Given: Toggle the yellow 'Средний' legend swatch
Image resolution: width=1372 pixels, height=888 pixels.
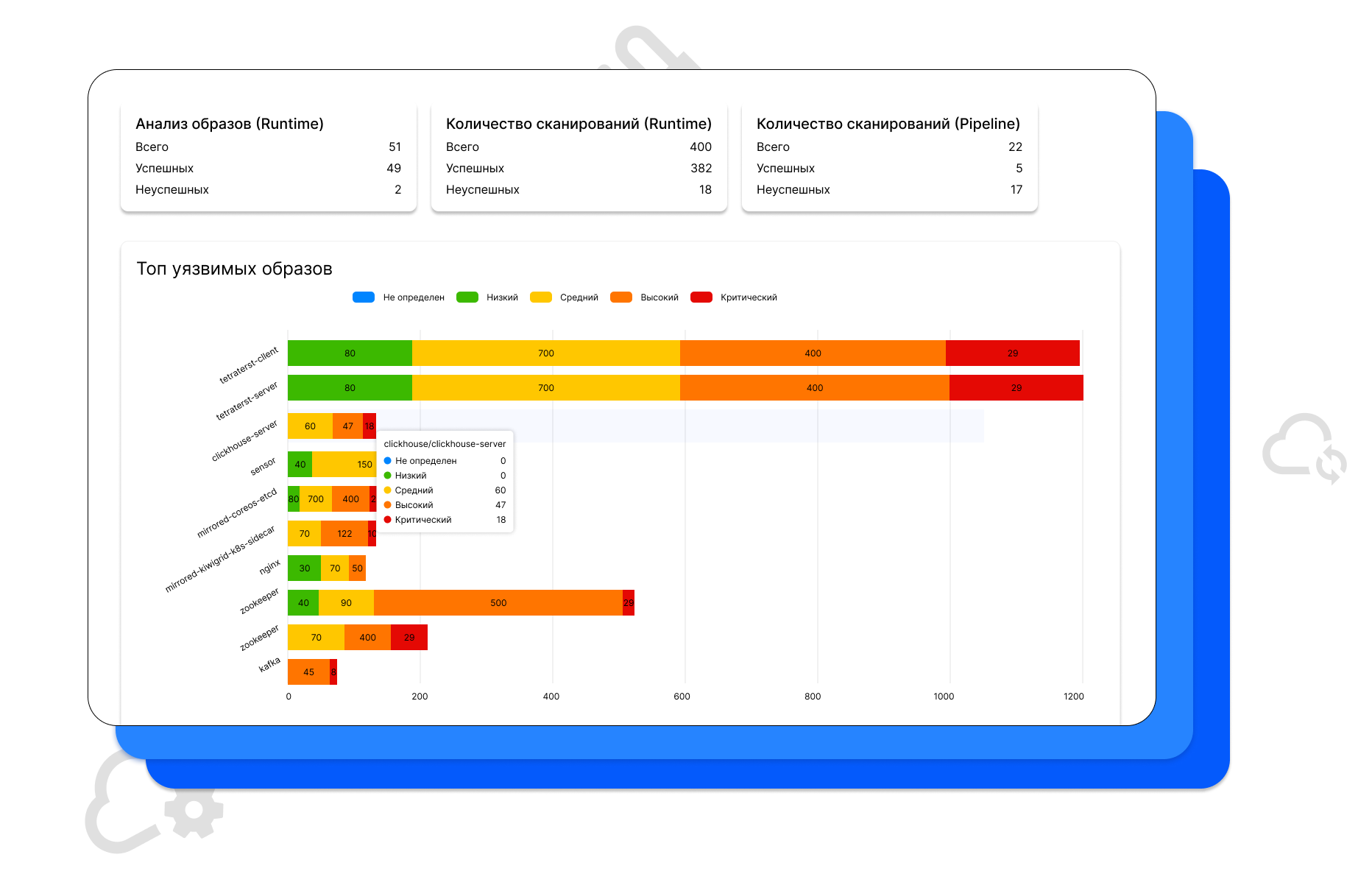Looking at the screenshot, I should (541, 297).
